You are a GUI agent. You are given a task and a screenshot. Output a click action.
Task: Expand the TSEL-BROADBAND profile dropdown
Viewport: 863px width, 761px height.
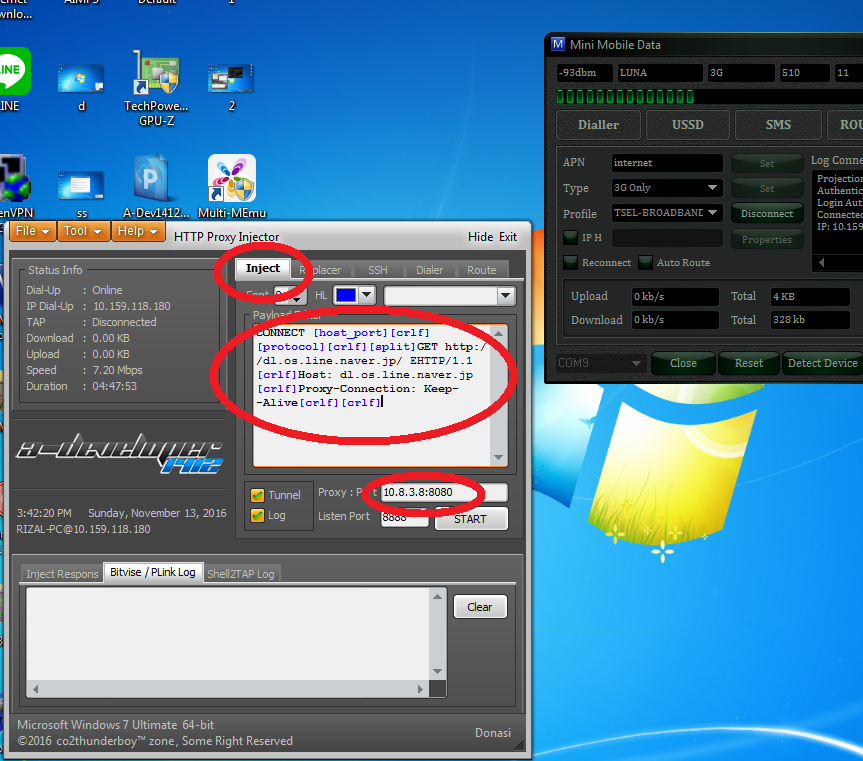[667, 213]
